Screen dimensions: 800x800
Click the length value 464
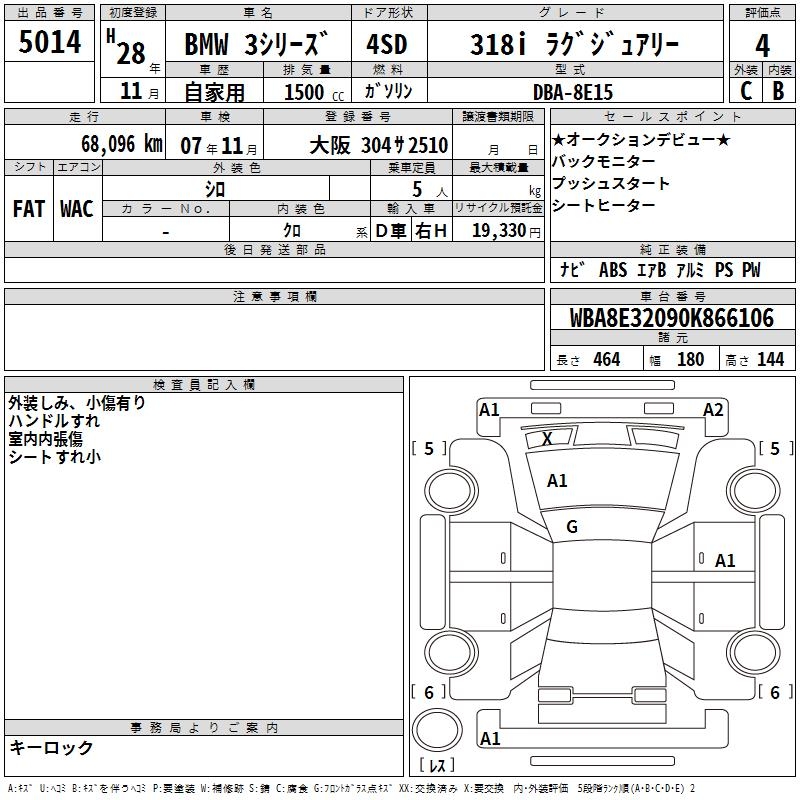pyautogui.click(x=607, y=359)
